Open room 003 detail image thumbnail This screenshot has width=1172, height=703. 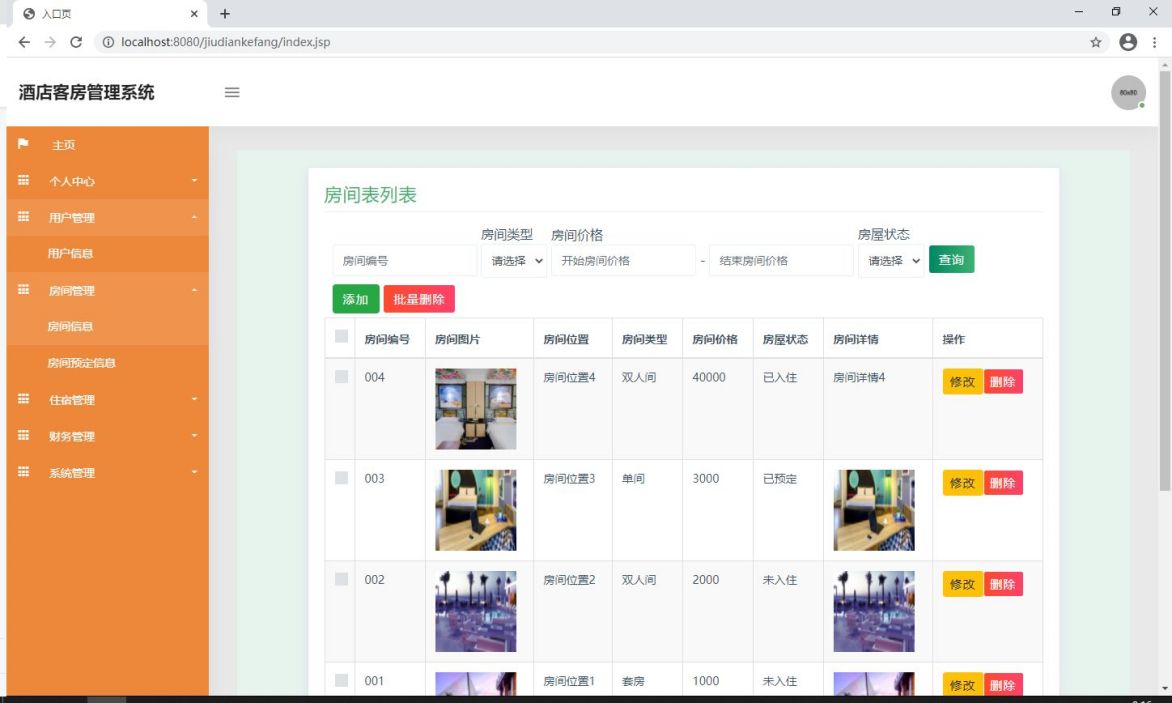coord(874,510)
